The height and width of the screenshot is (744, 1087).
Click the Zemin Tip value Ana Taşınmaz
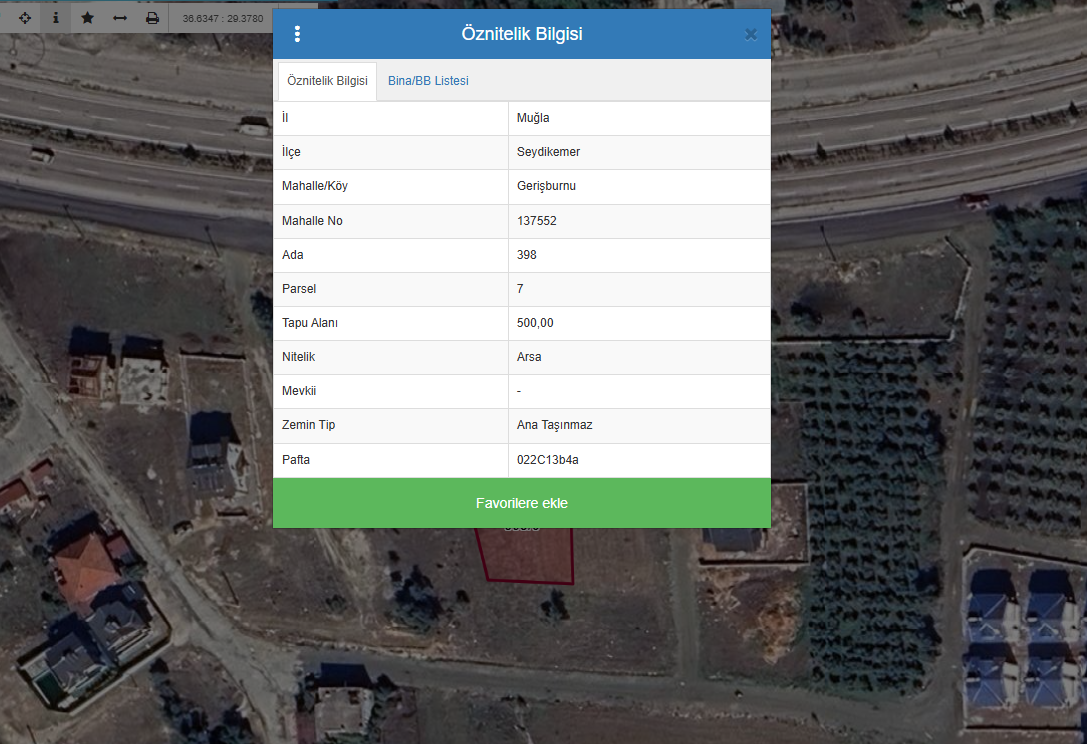point(554,425)
